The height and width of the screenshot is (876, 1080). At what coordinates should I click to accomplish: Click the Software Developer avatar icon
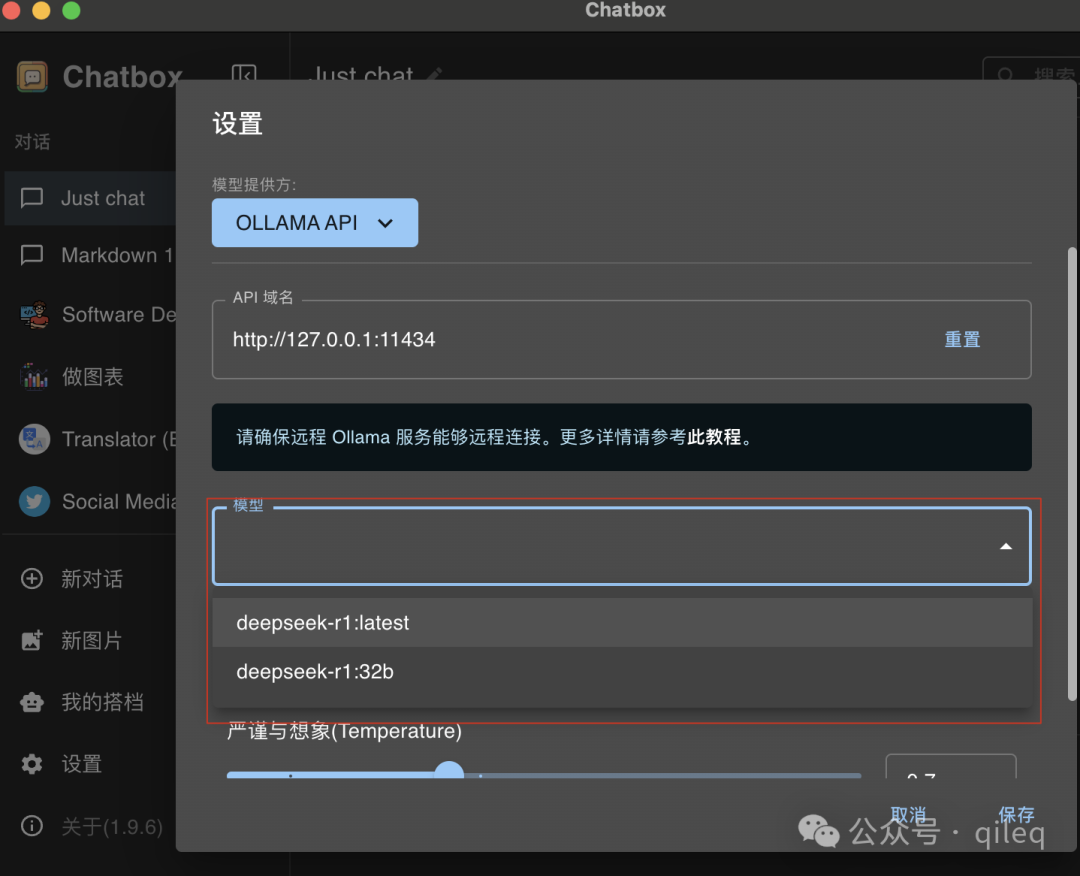[x=34, y=315]
